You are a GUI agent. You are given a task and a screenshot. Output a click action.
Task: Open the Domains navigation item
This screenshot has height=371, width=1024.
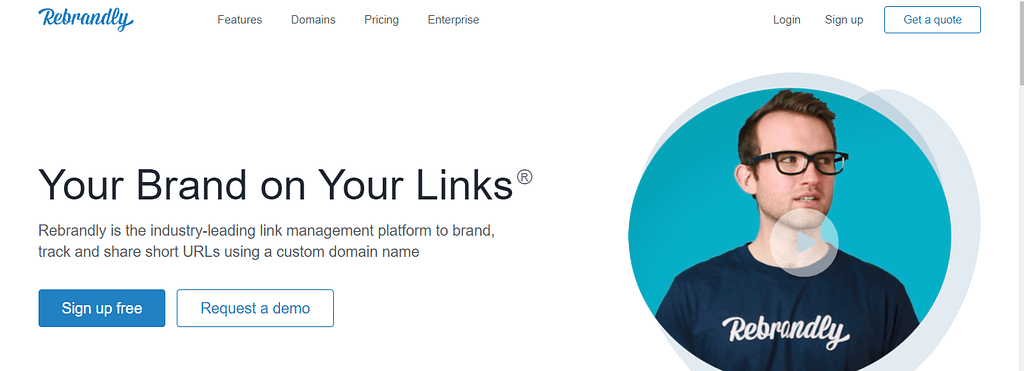coord(313,20)
